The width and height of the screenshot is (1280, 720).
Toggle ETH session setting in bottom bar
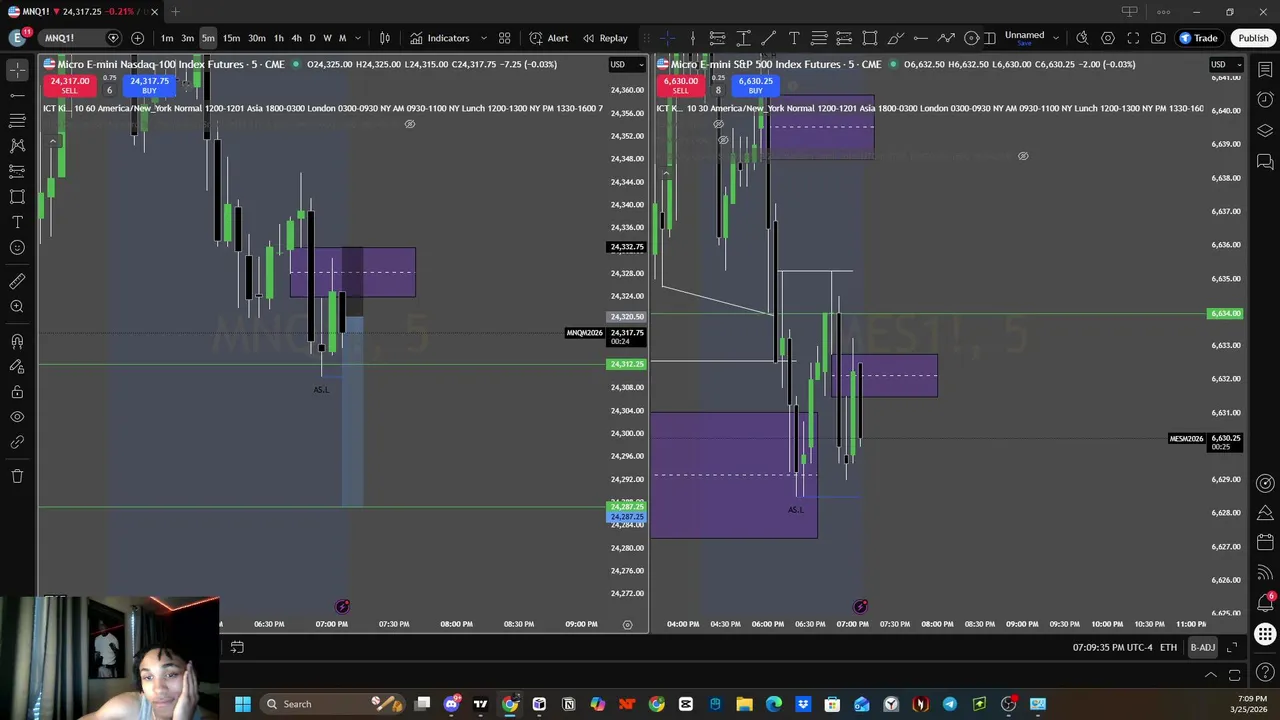click(1168, 647)
